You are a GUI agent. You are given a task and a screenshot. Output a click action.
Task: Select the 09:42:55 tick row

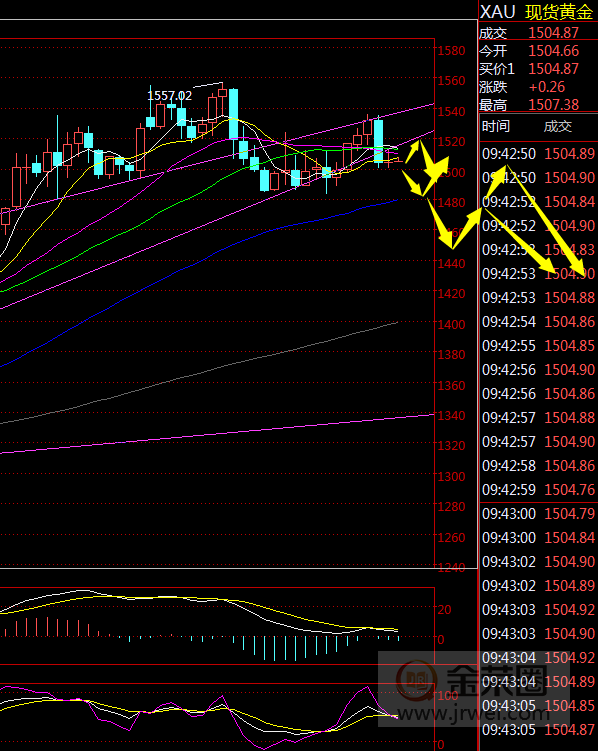[539, 345]
